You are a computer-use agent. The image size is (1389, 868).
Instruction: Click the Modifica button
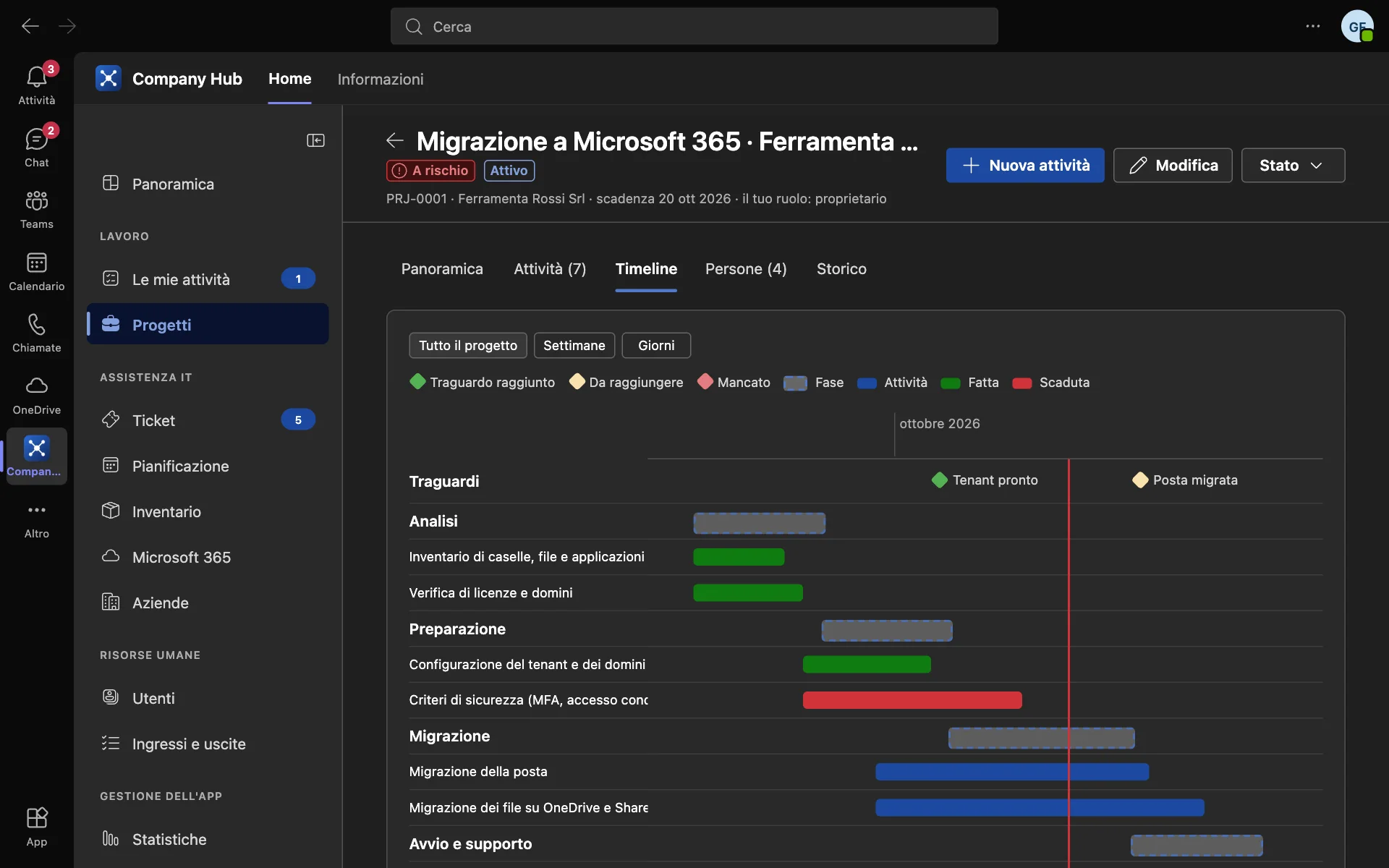(1173, 166)
